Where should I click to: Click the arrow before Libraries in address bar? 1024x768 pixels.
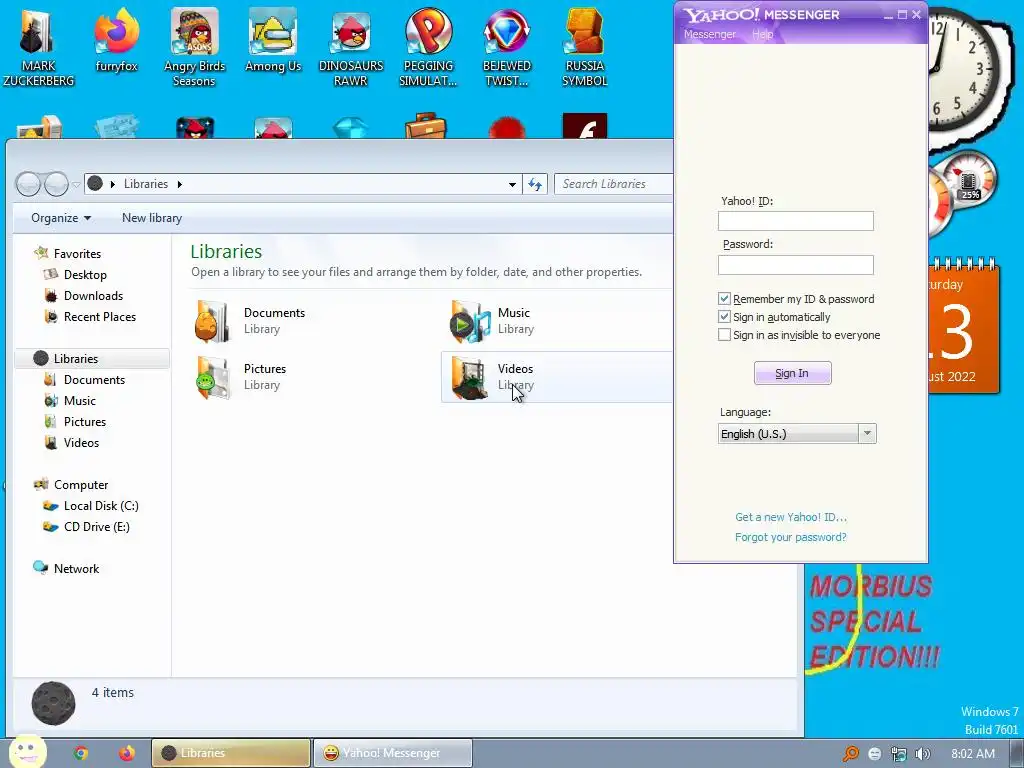click(113, 184)
